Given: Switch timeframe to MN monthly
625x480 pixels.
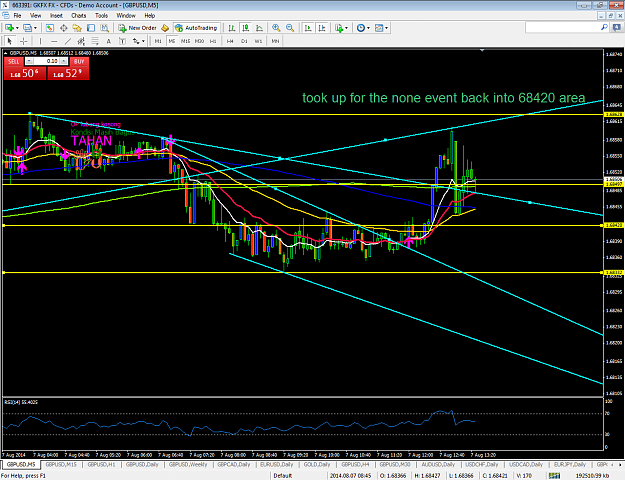Looking at the screenshot, I should [275, 41].
